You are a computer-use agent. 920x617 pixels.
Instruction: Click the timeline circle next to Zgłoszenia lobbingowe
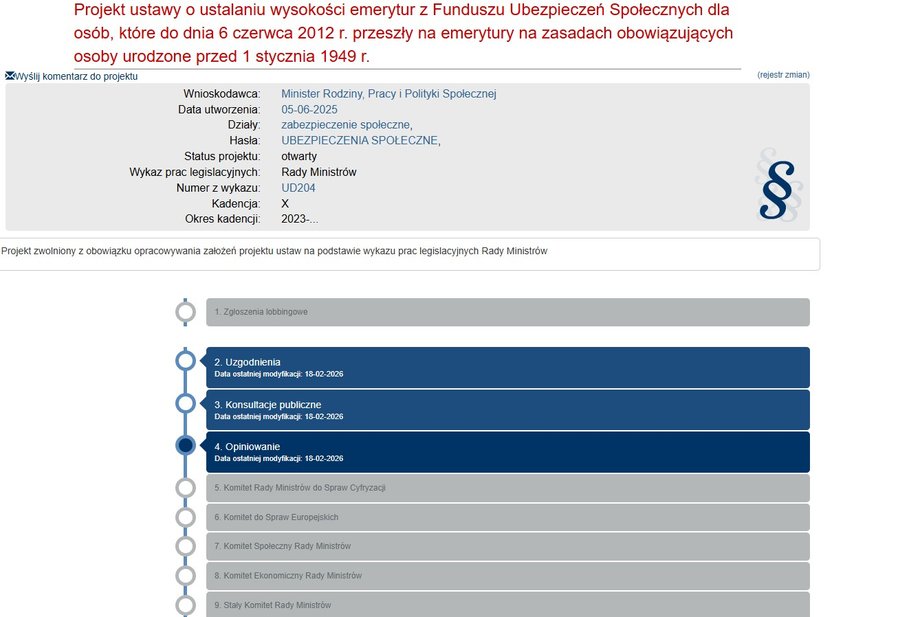[186, 311]
